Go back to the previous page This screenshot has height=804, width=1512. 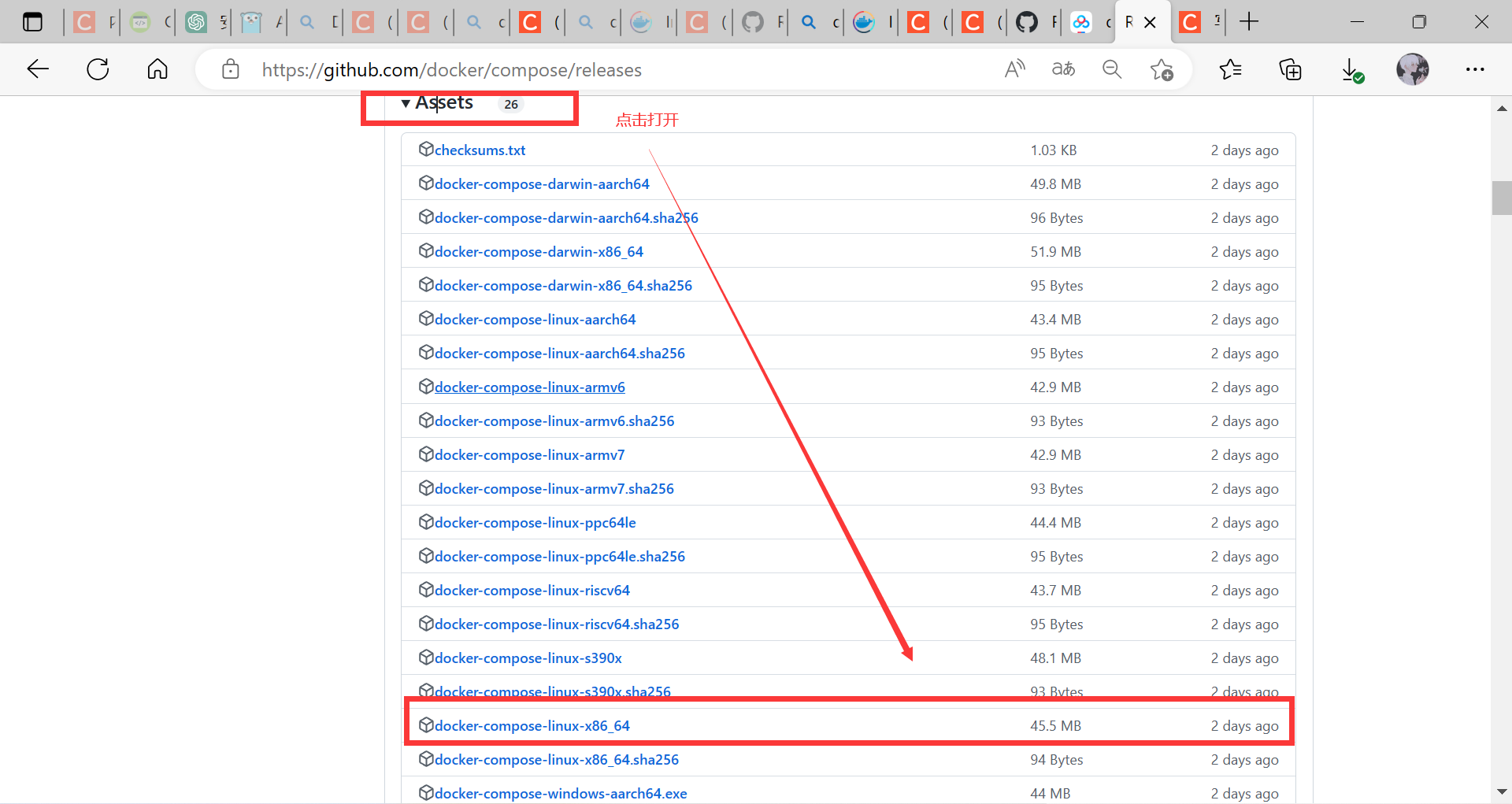click(38, 69)
